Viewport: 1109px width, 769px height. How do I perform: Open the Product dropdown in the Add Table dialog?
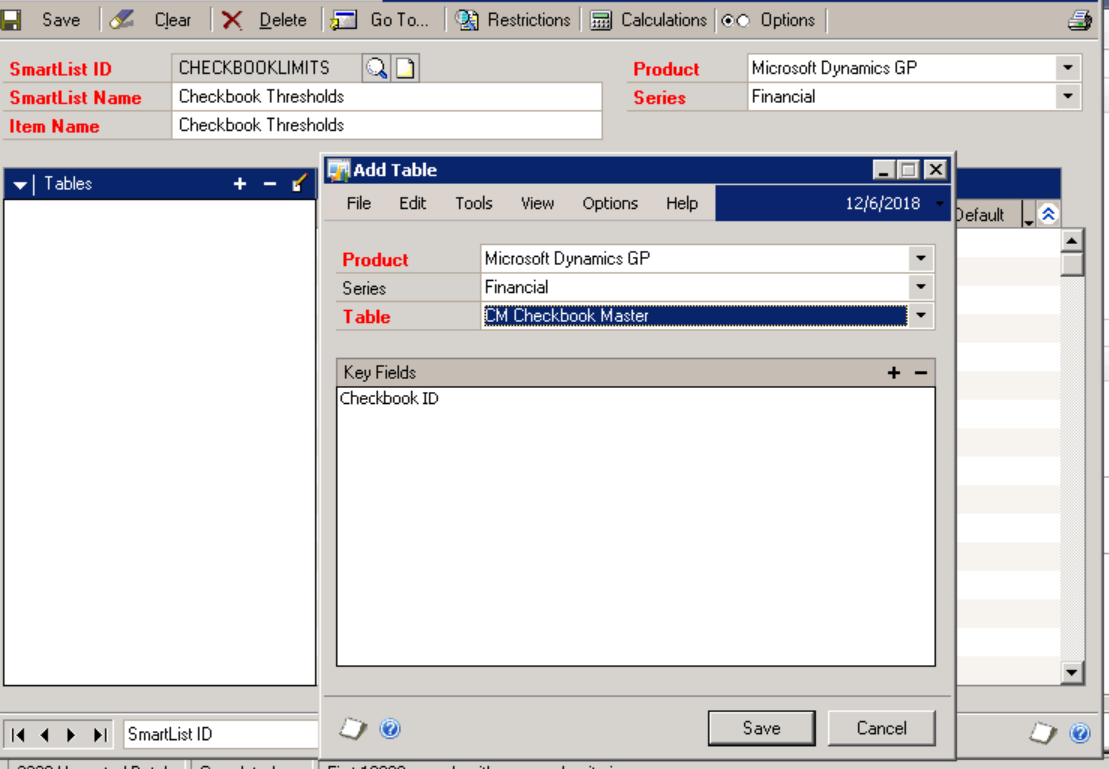click(x=921, y=258)
